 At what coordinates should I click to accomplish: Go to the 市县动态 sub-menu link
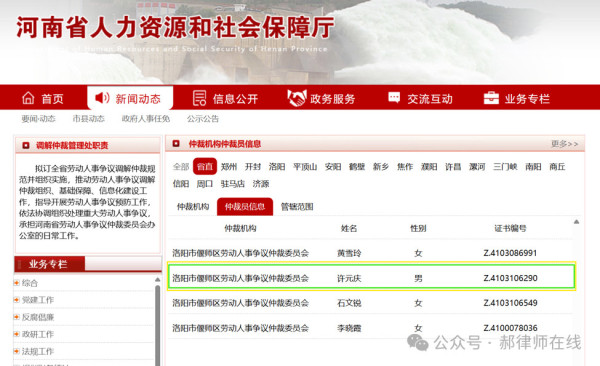pos(88,119)
